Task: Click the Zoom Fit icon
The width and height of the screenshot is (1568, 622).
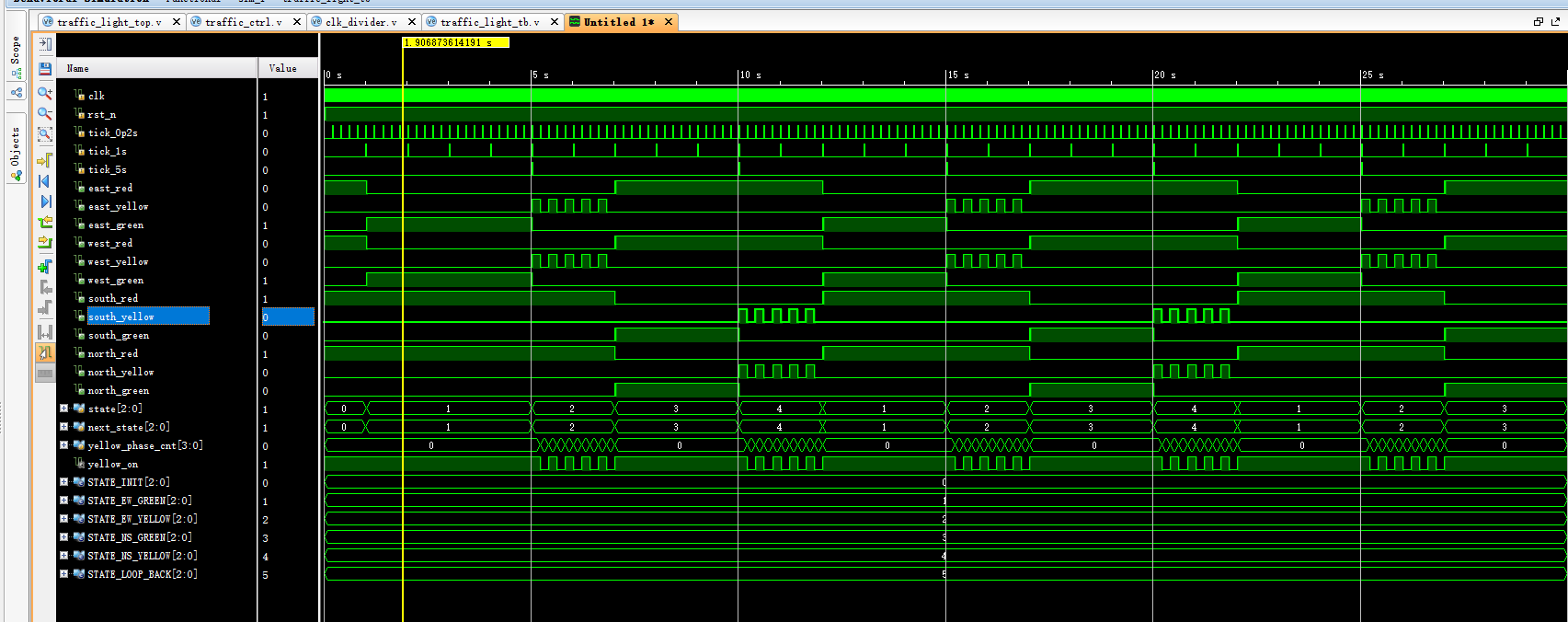Action: click(44, 135)
